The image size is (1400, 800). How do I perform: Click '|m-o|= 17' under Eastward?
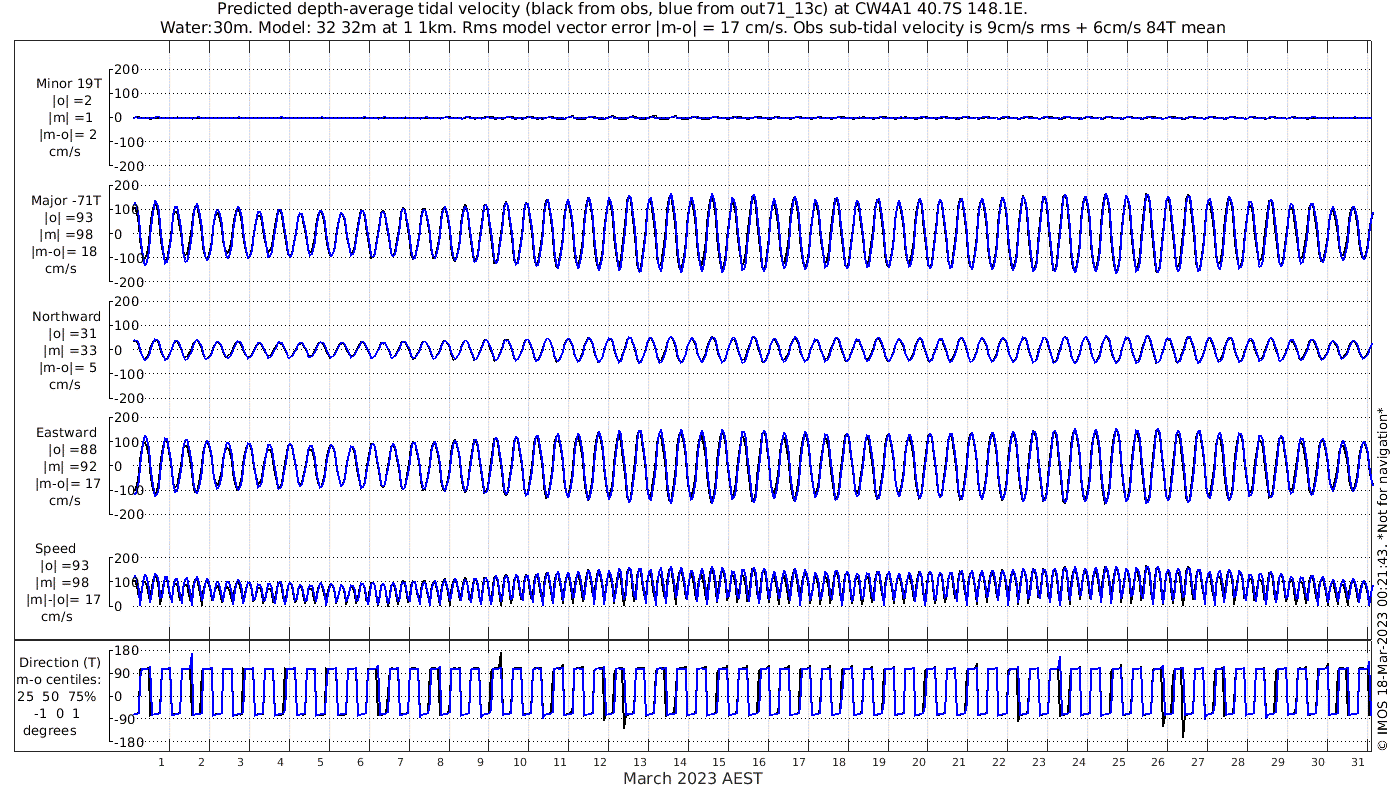[x=67, y=484]
